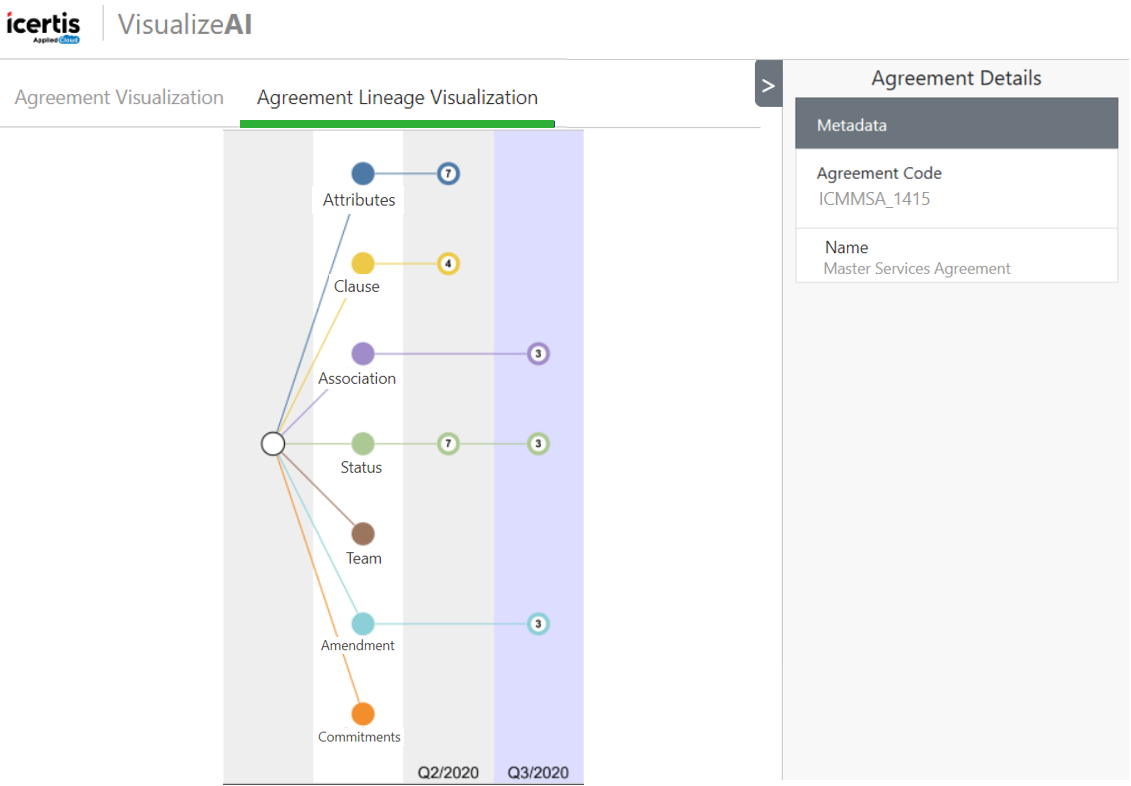Click the purple Association node circle
1131x786 pixels.
[363, 354]
